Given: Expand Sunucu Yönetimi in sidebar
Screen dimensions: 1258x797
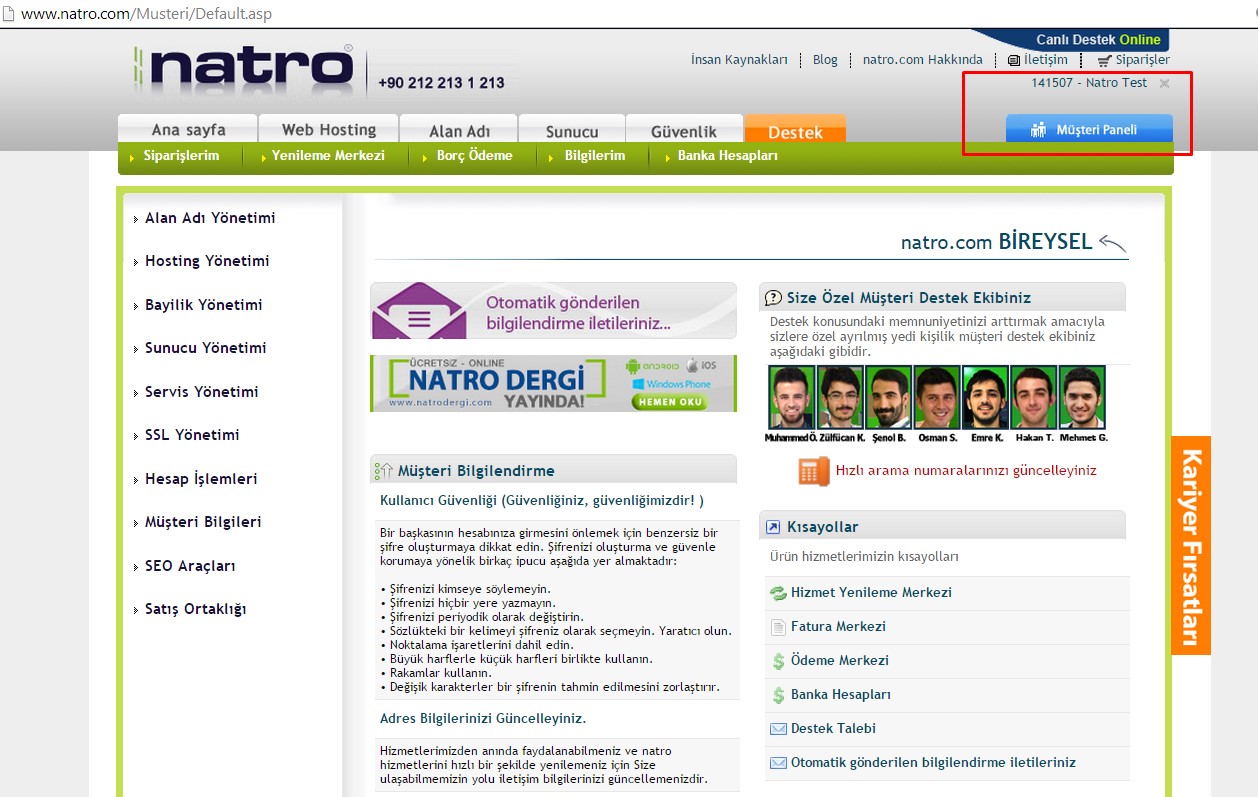Looking at the screenshot, I should [206, 348].
